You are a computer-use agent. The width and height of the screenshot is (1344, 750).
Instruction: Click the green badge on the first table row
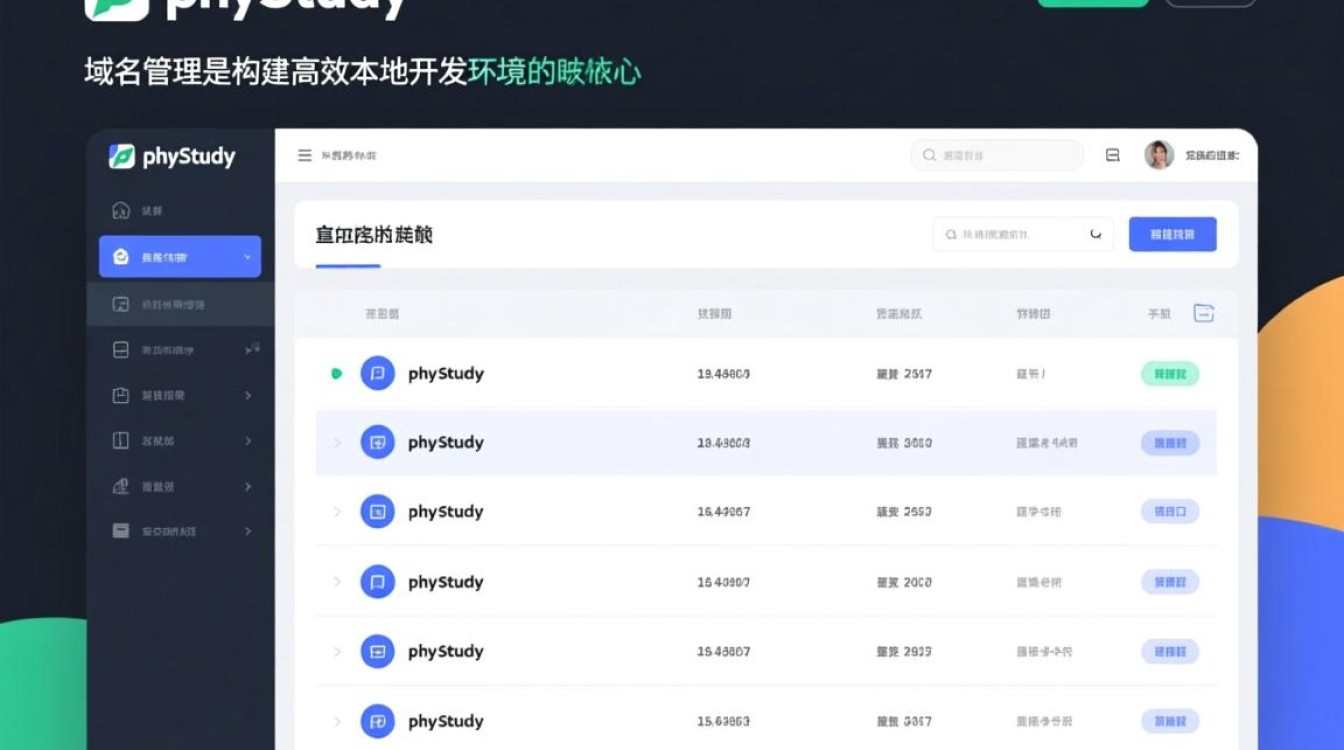pos(1169,373)
